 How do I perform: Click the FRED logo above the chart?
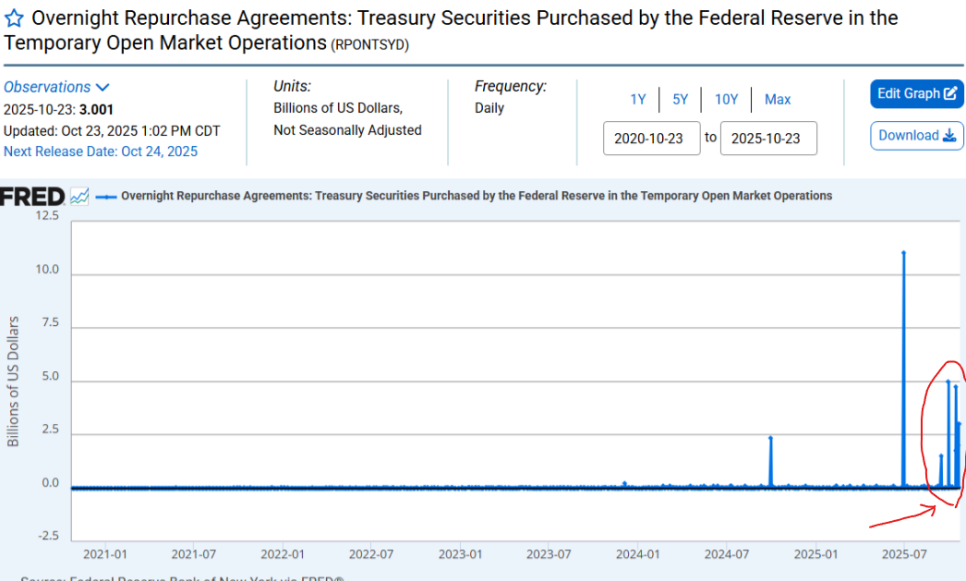coord(33,196)
